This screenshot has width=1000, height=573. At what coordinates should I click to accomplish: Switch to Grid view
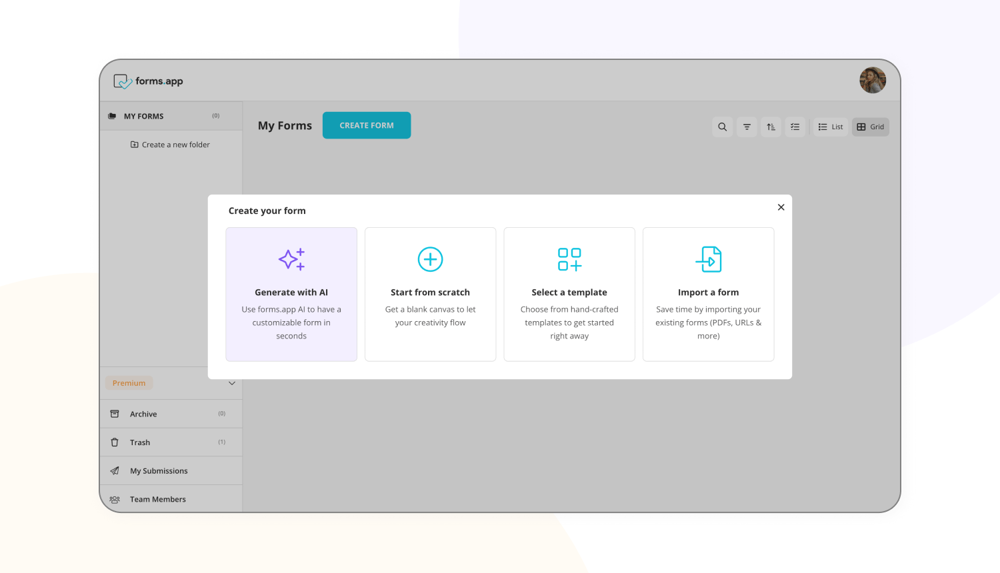coord(871,127)
